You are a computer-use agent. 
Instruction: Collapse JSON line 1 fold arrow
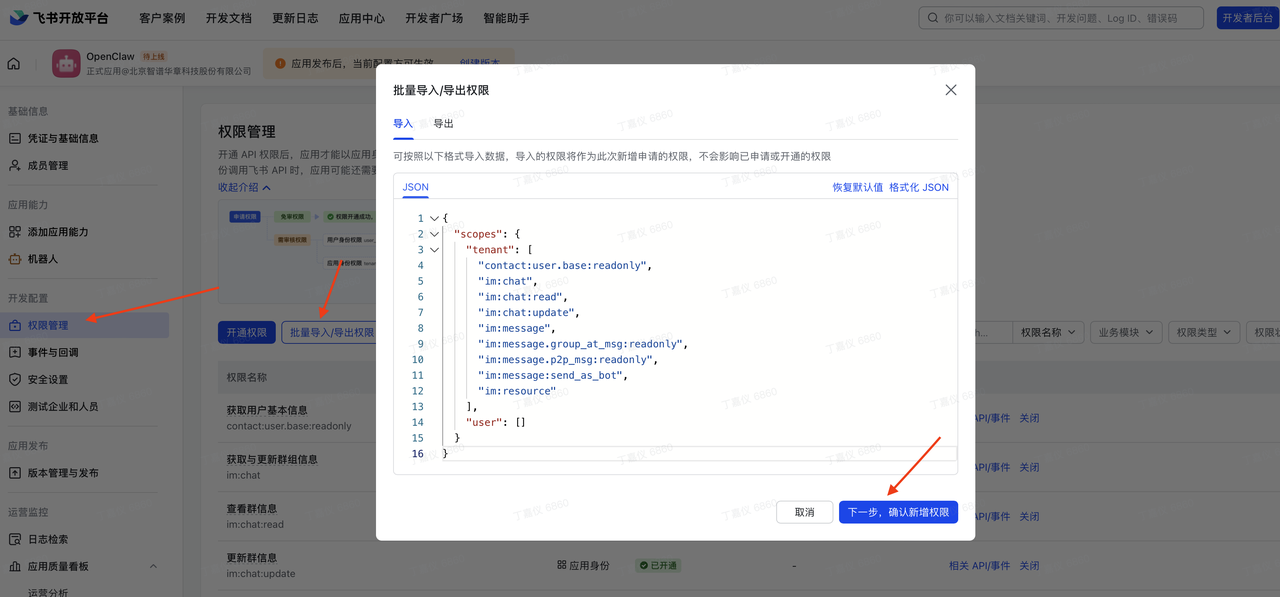point(433,218)
